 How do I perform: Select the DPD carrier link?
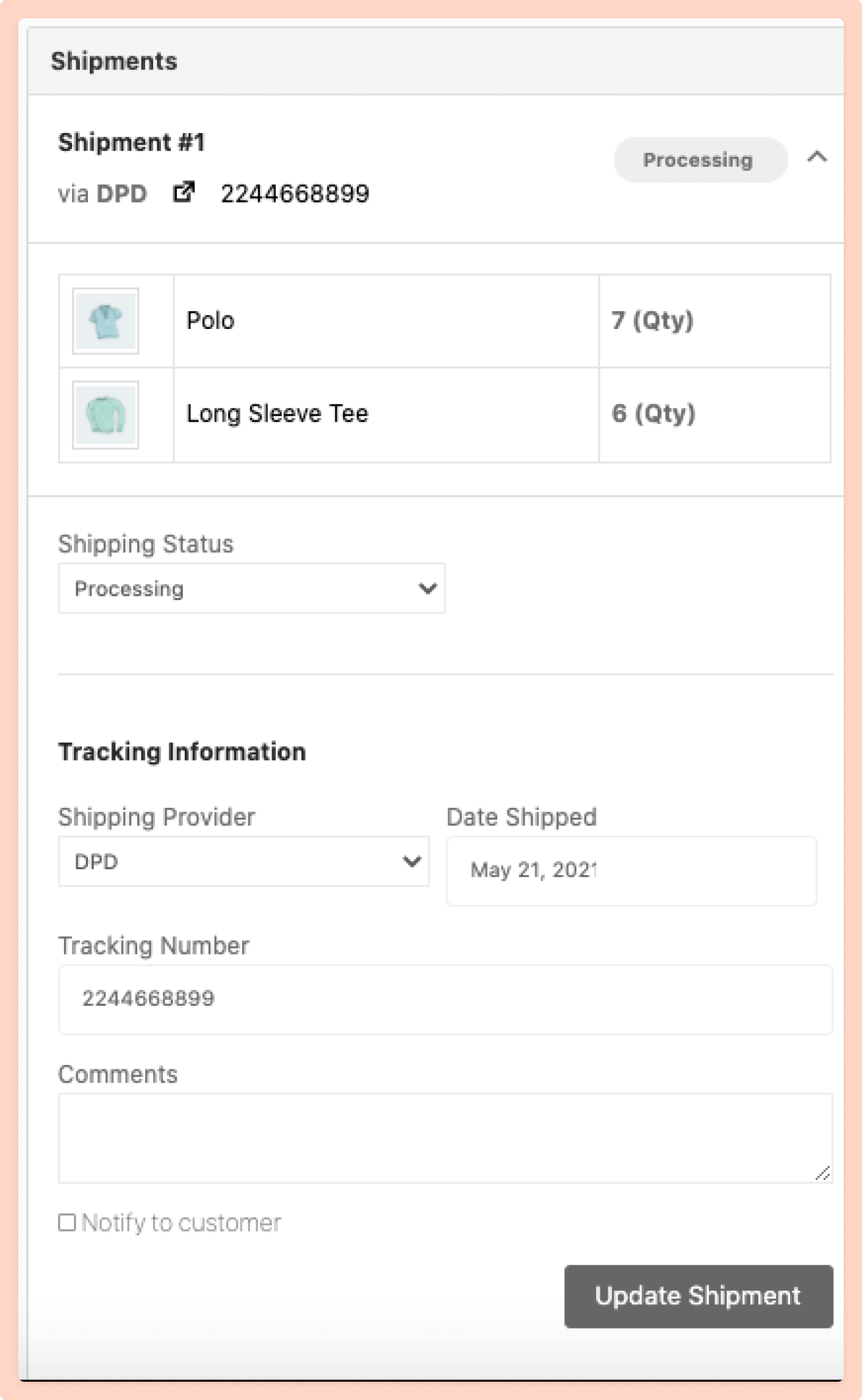click(x=121, y=194)
